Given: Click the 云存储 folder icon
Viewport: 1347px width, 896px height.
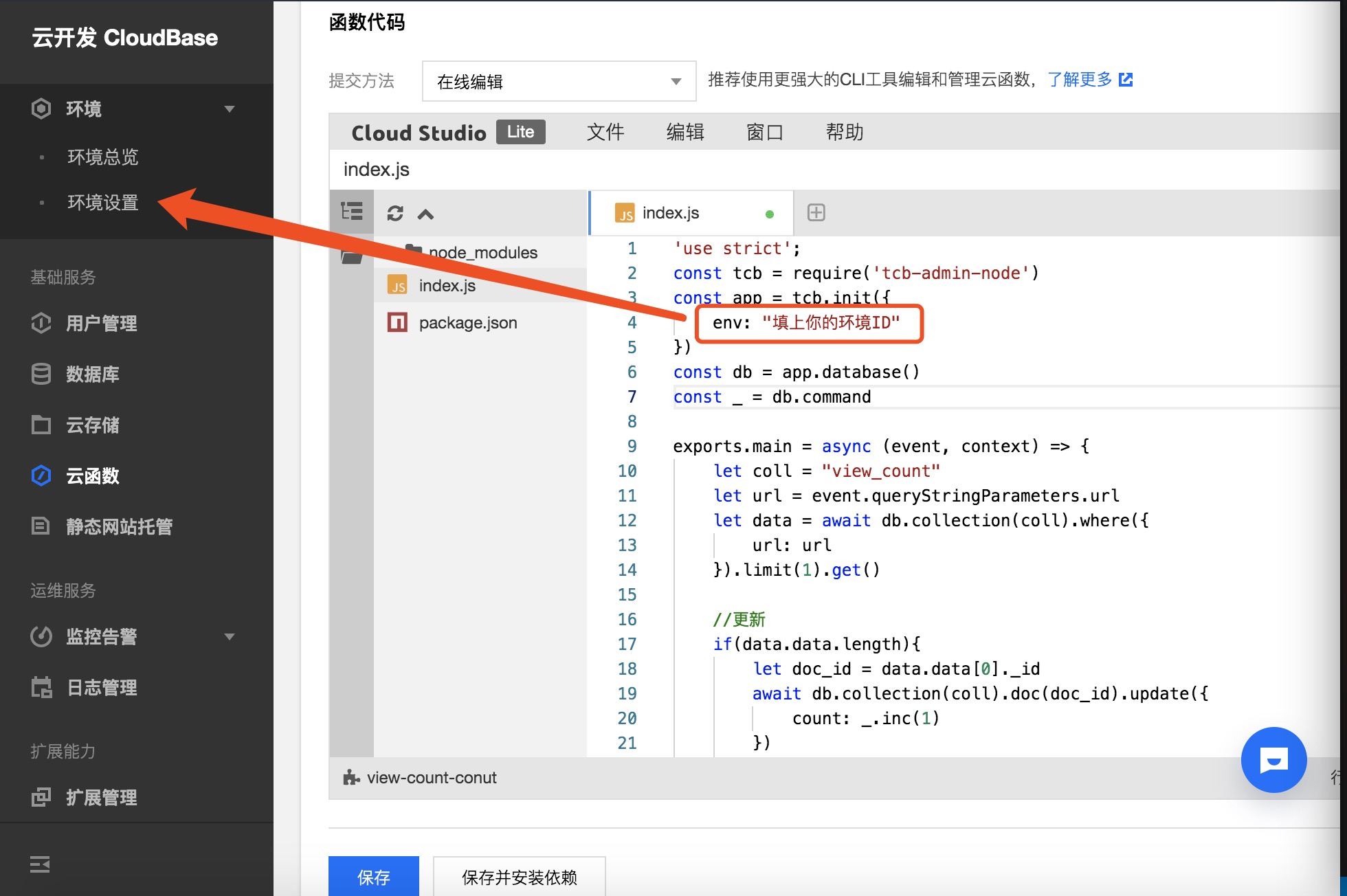Looking at the screenshot, I should coord(41,425).
